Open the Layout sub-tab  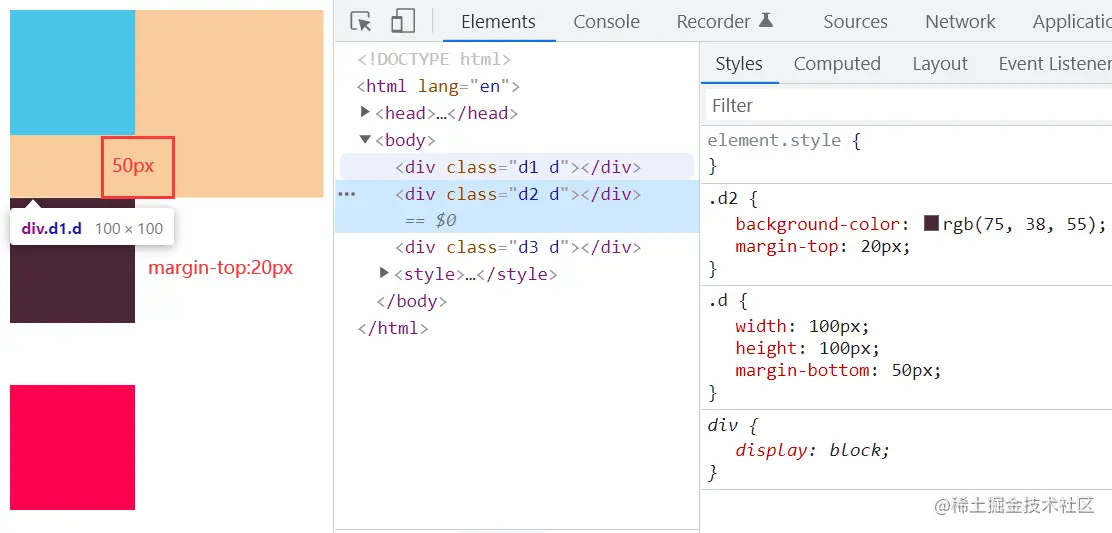940,64
